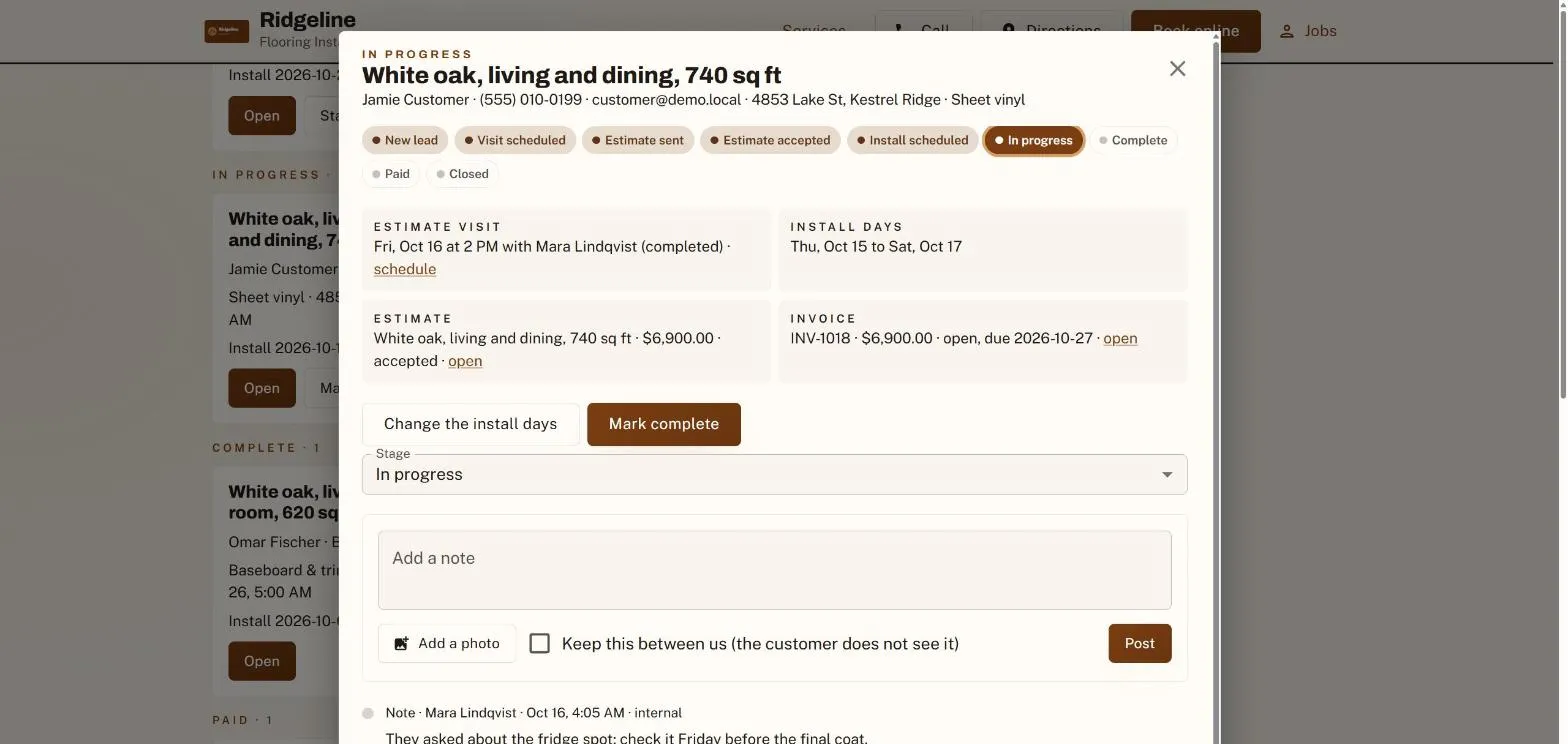Click the 'Add a note' text area
The width and height of the screenshot is (1568, 744).
[775, 570]
